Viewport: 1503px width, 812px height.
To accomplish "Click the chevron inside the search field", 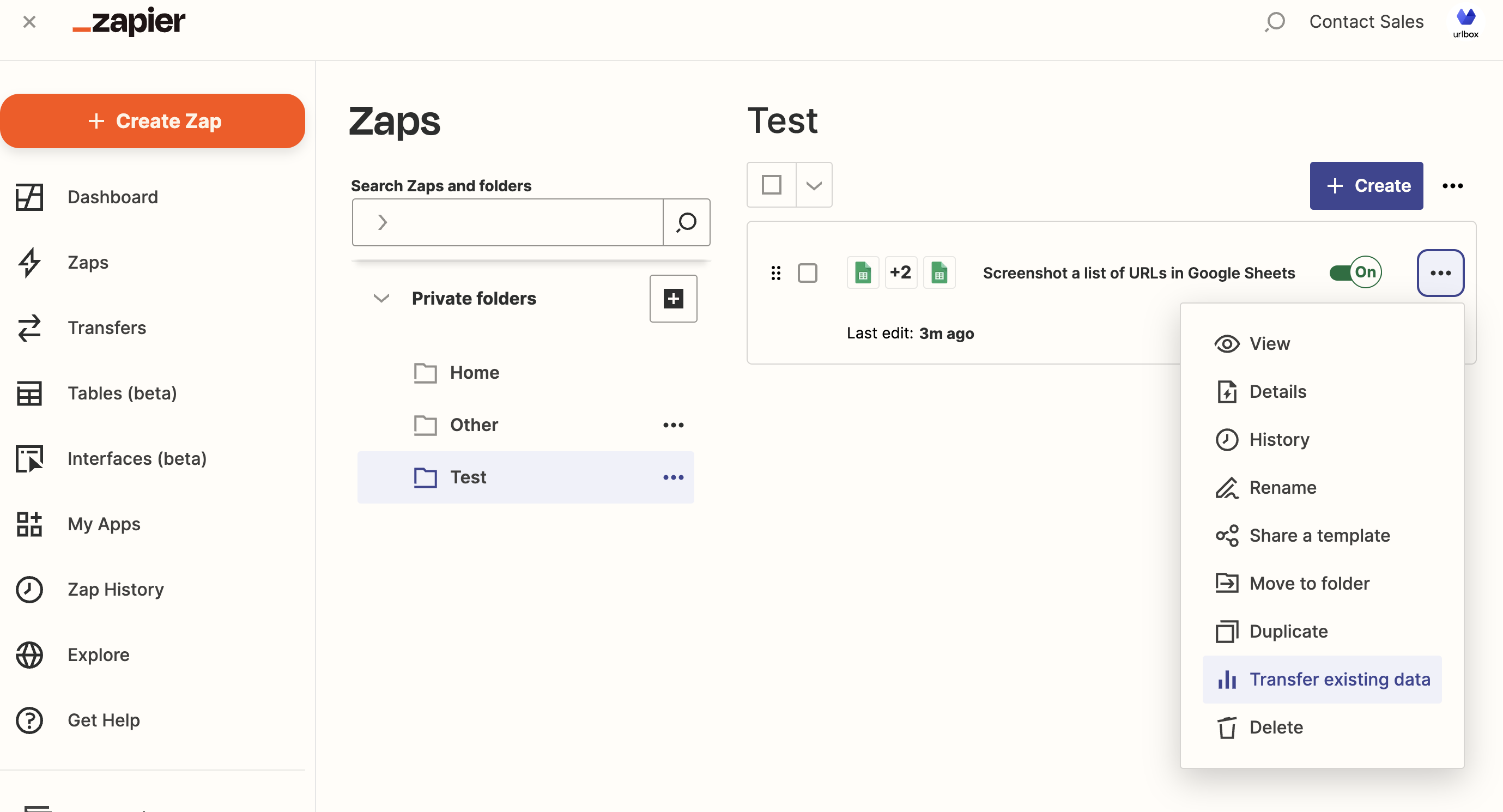I will 382,222.
